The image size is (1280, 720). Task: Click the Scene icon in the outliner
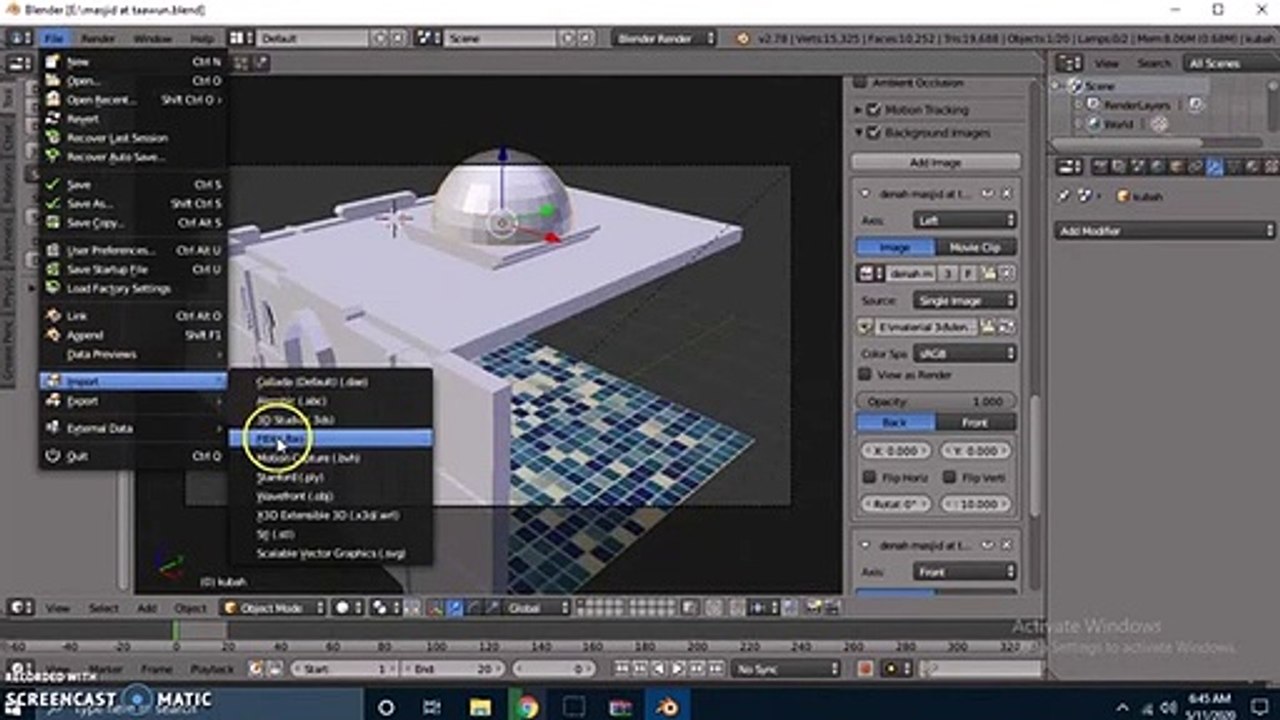1076,86
